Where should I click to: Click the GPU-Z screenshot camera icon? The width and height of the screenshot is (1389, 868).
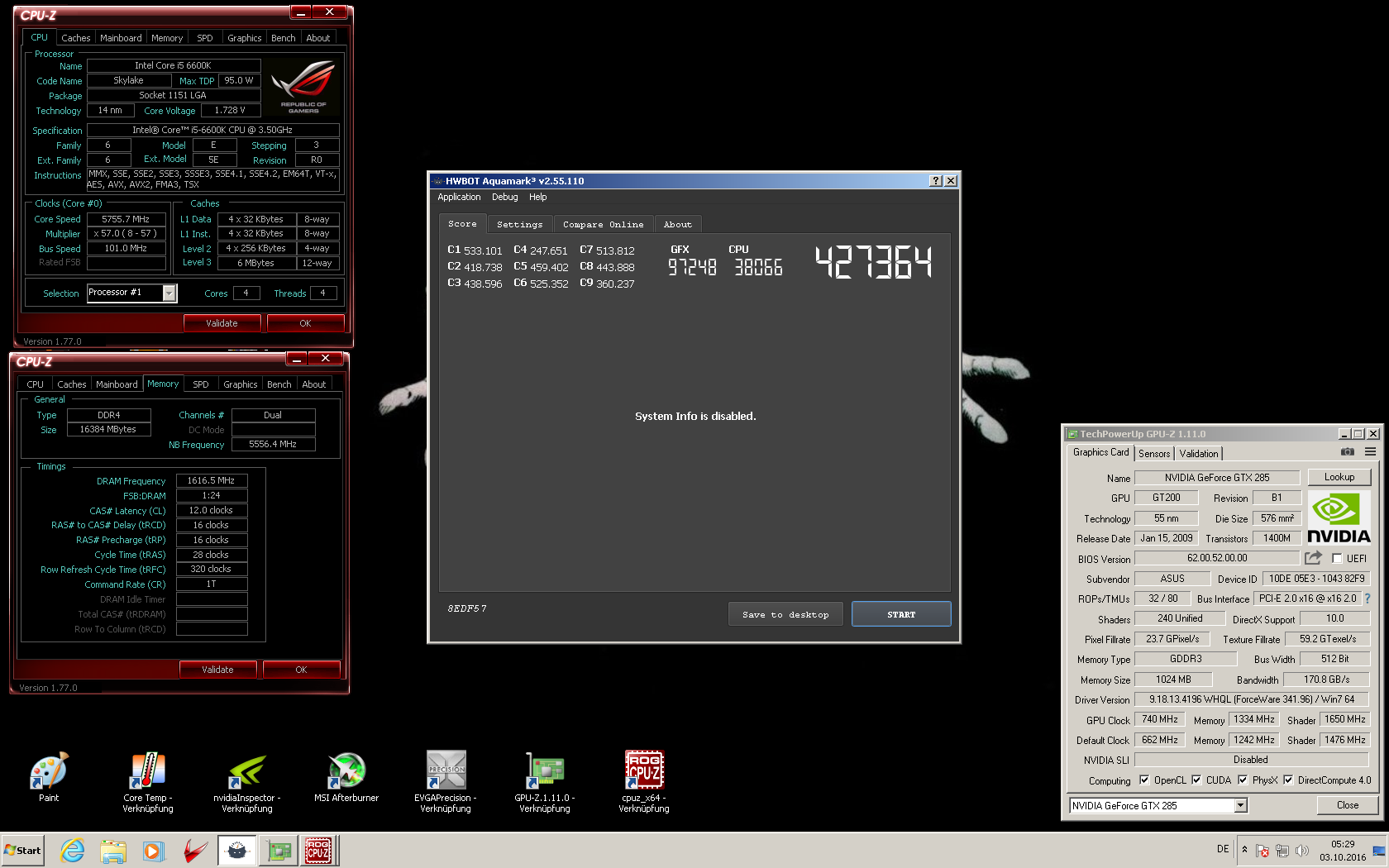pyautogui.click(x=1348, y=452)
